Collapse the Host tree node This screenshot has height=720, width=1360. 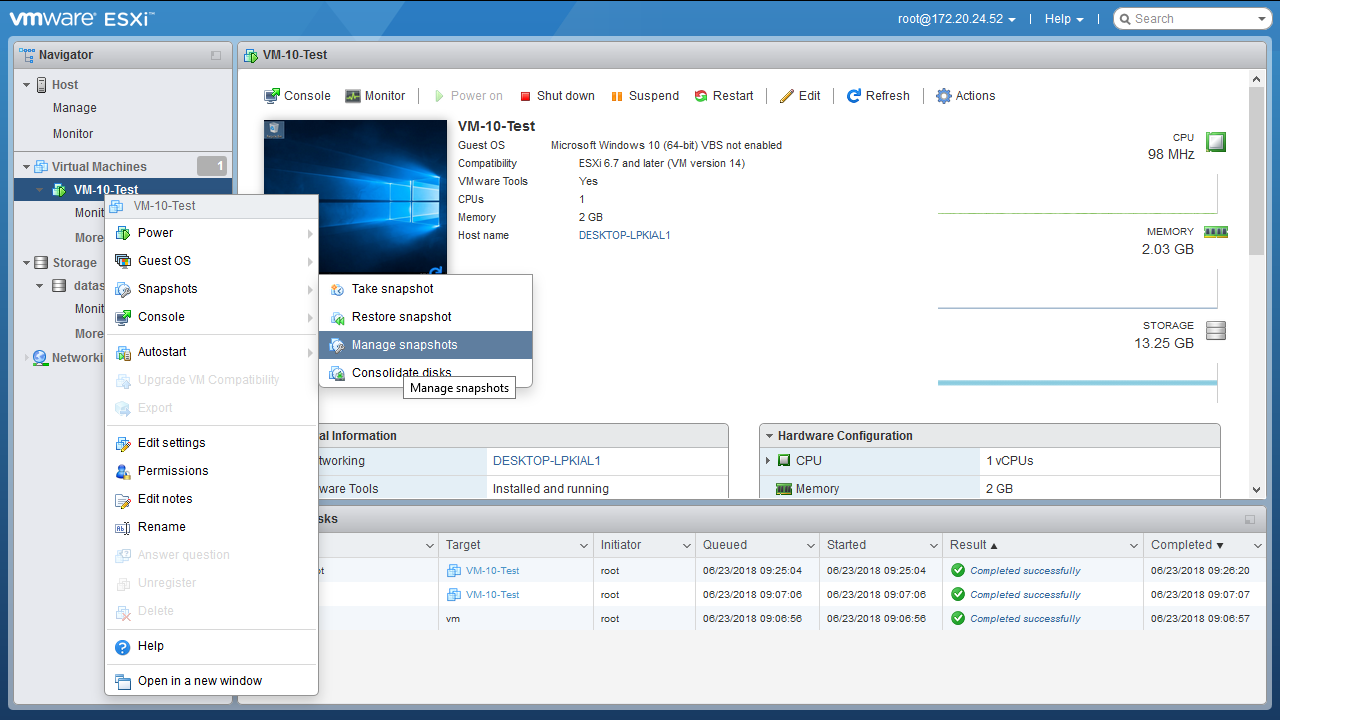(x=27, y=85)
